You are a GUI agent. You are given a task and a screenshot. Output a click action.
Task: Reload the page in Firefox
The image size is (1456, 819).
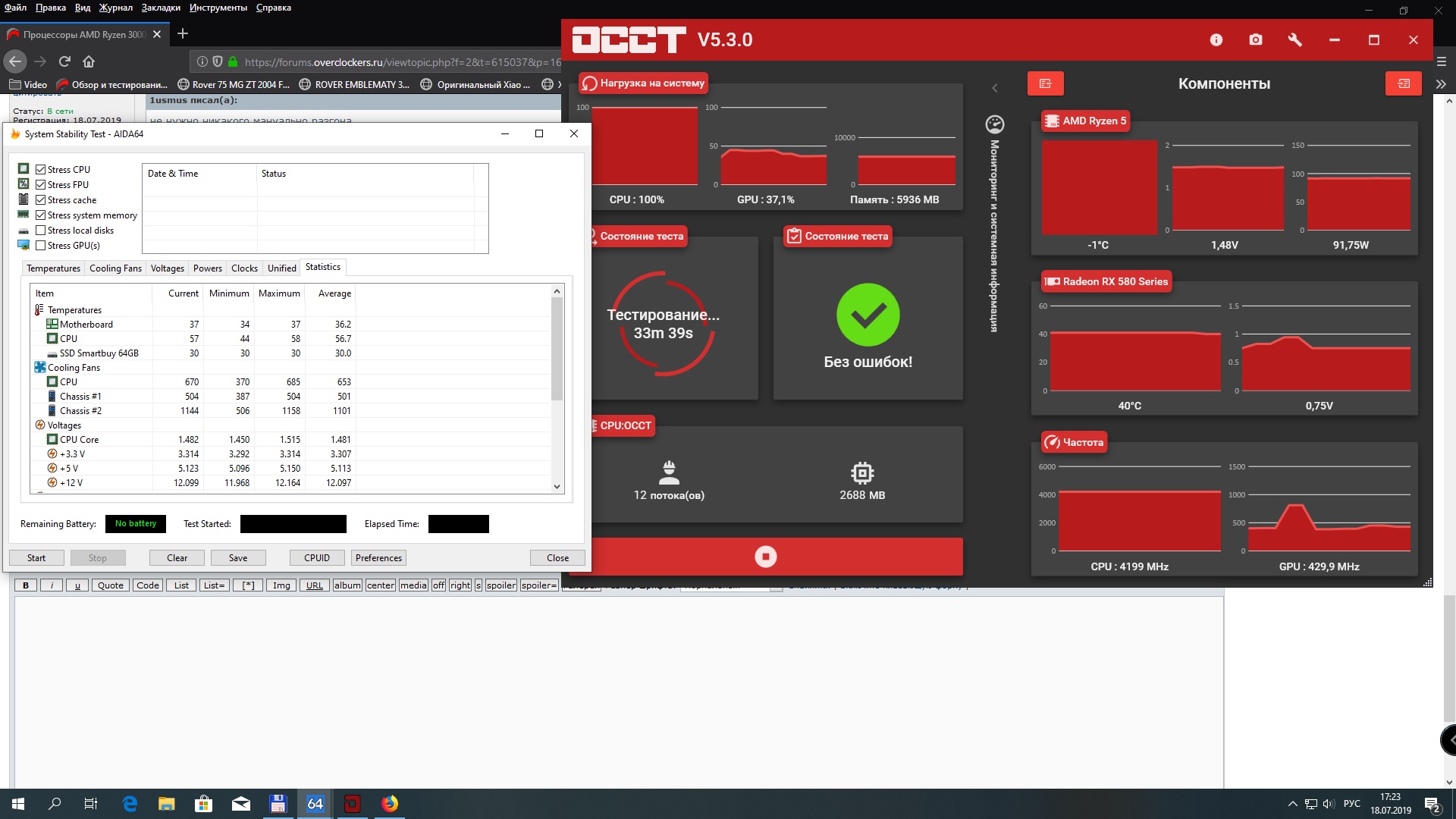pos(64,61)
